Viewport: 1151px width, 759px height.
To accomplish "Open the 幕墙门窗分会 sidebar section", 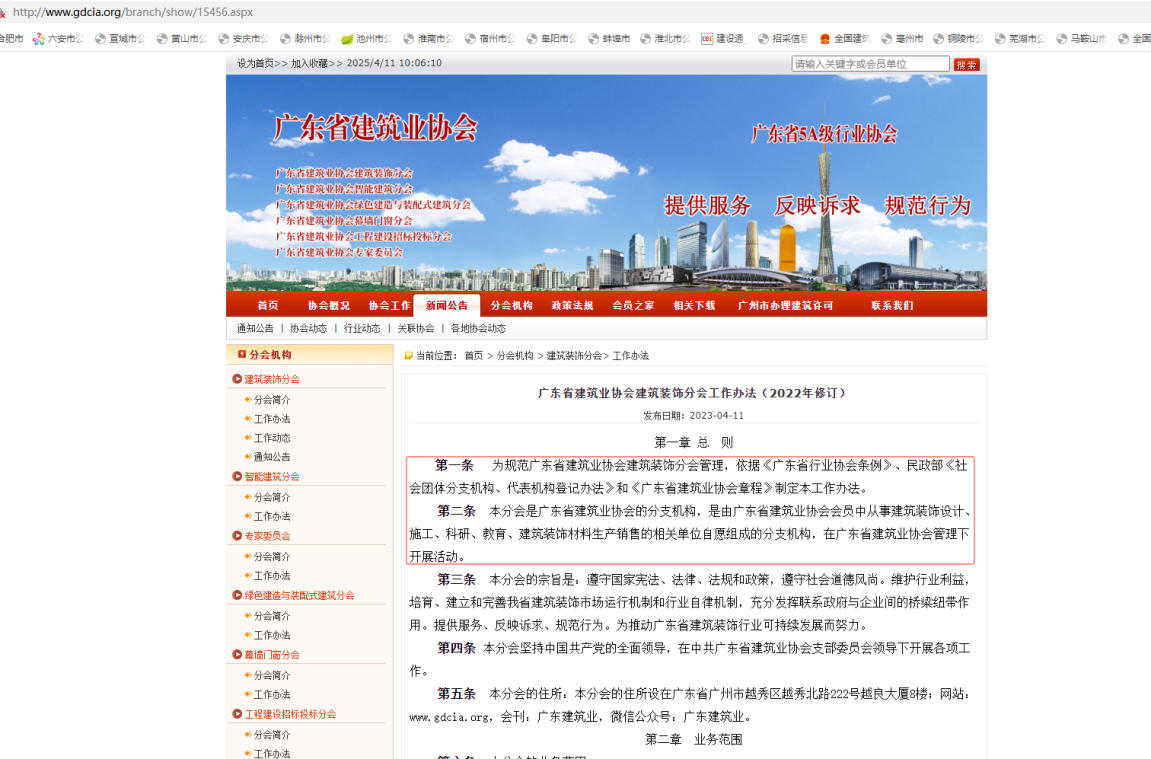I will [x=272, y=655].
